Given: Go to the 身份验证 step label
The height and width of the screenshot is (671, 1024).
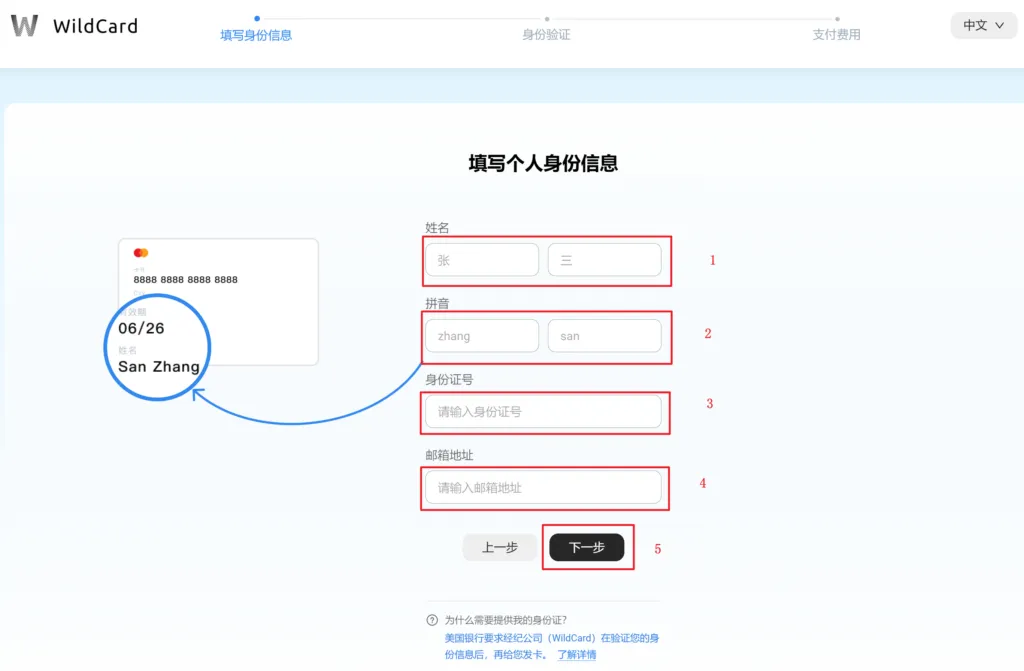Looking at the screenshot, I should coord(546,35).
